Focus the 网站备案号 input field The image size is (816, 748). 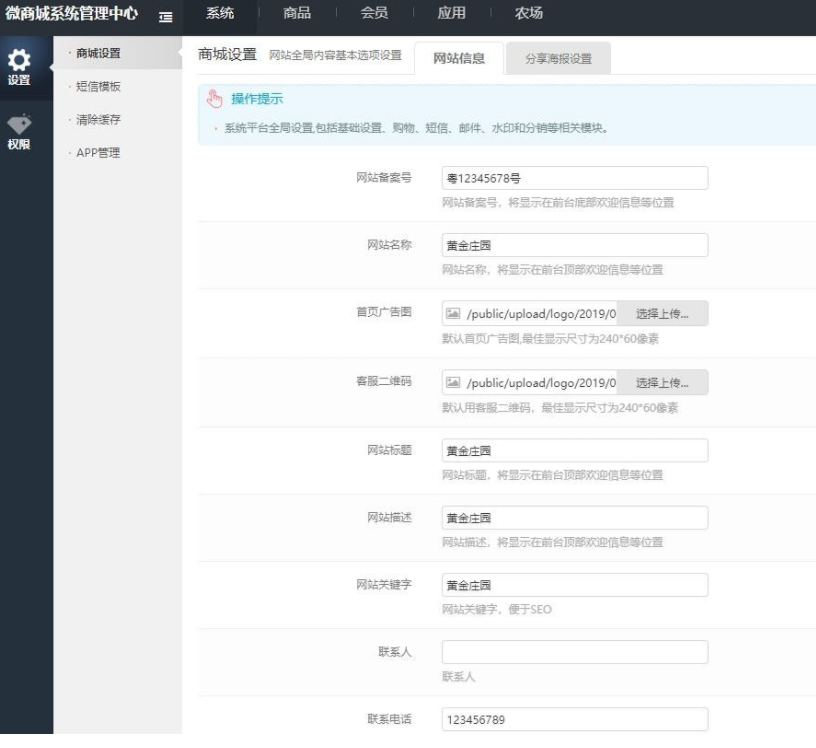[x=575, y=178]
